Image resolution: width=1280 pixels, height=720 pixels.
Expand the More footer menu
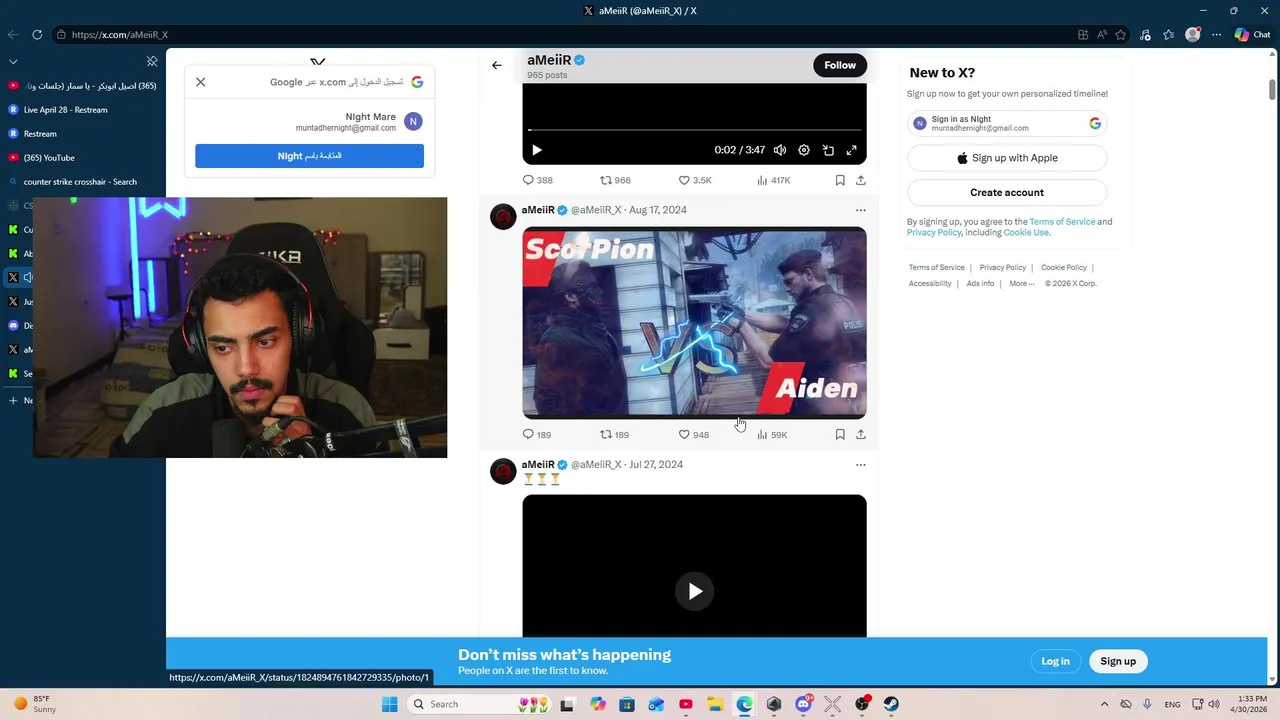coord(1021,283)
